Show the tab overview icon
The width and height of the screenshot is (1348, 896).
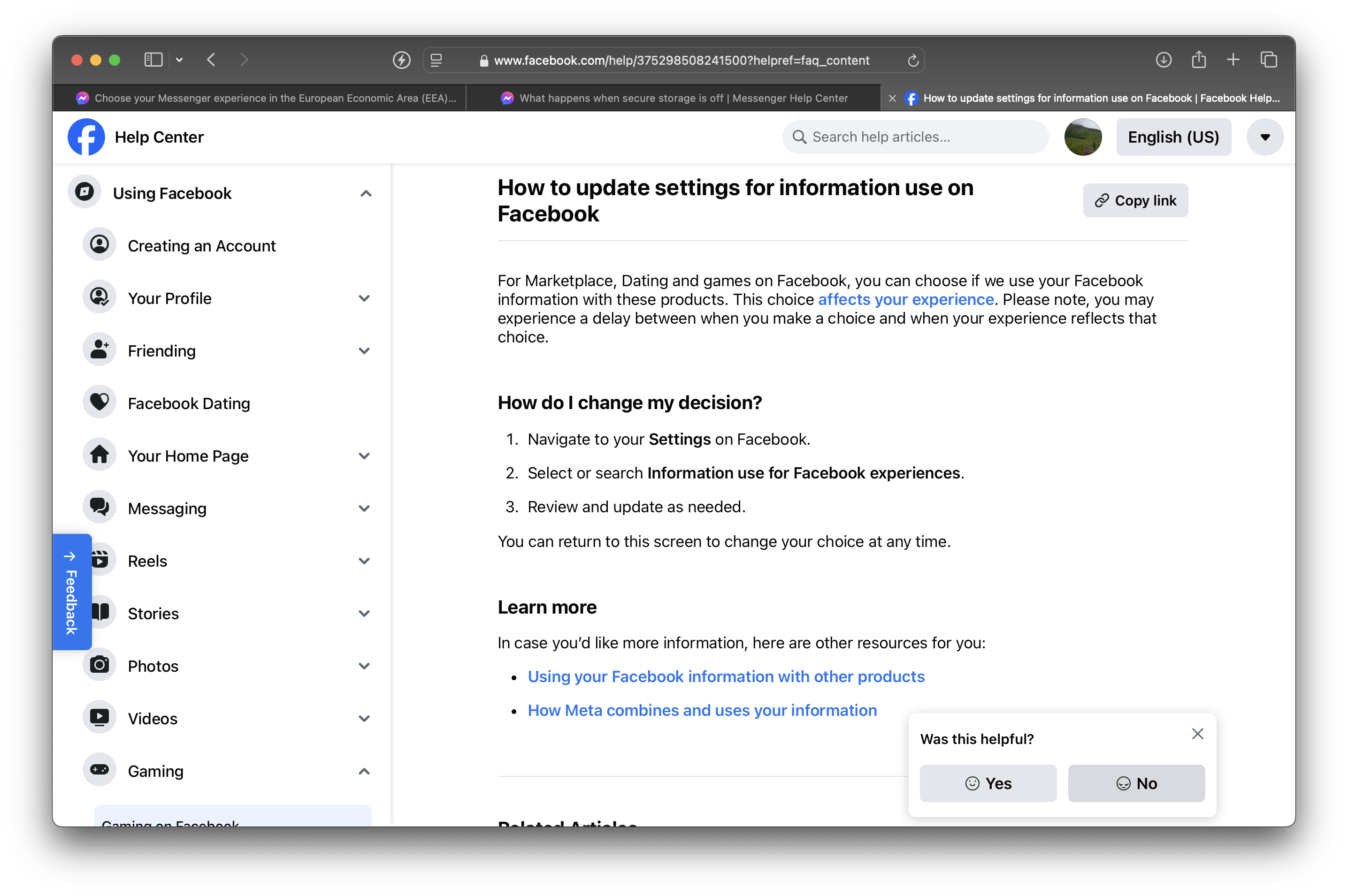1269,60
